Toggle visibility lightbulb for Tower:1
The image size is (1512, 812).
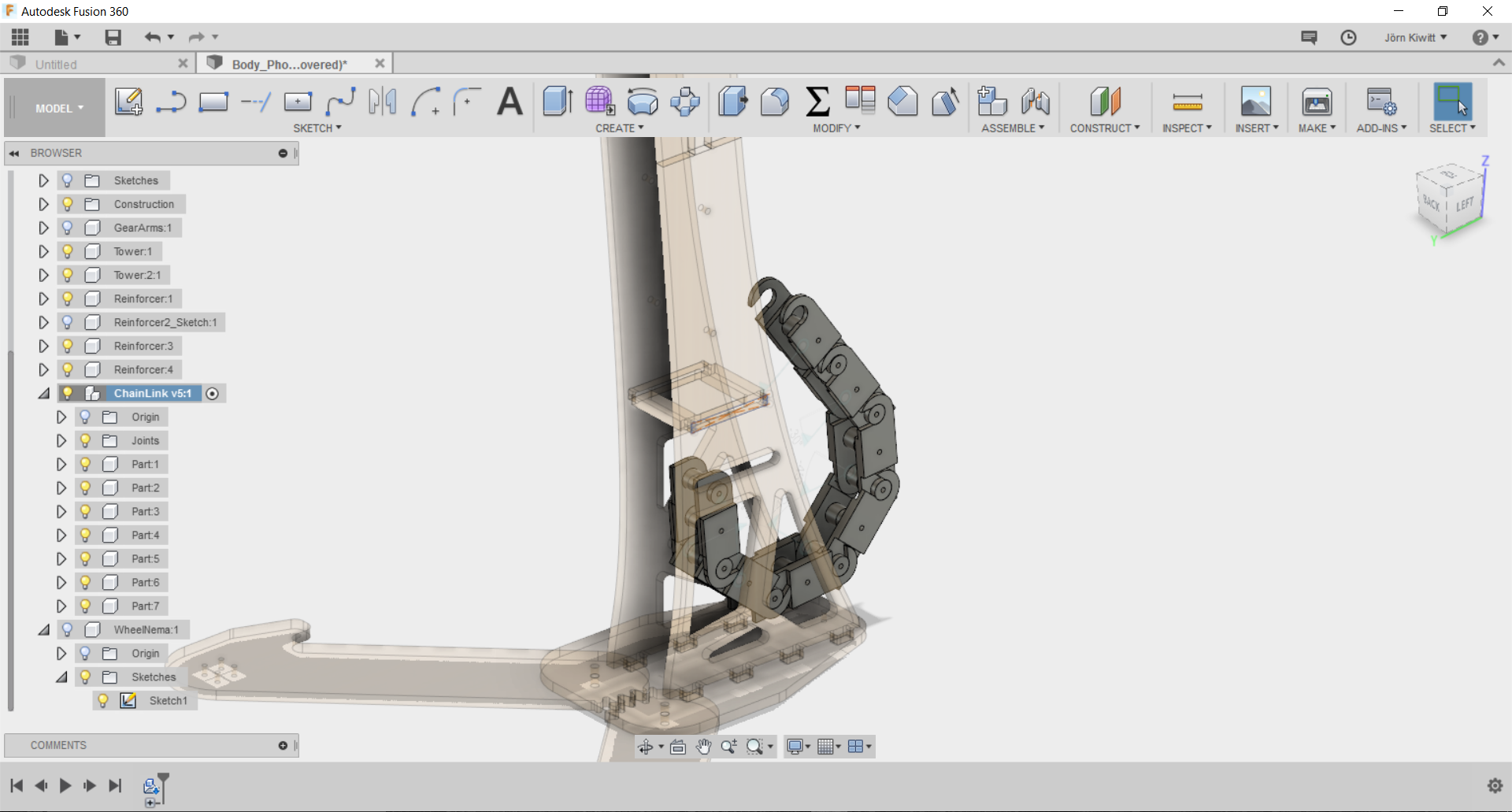tap(68, 251)
